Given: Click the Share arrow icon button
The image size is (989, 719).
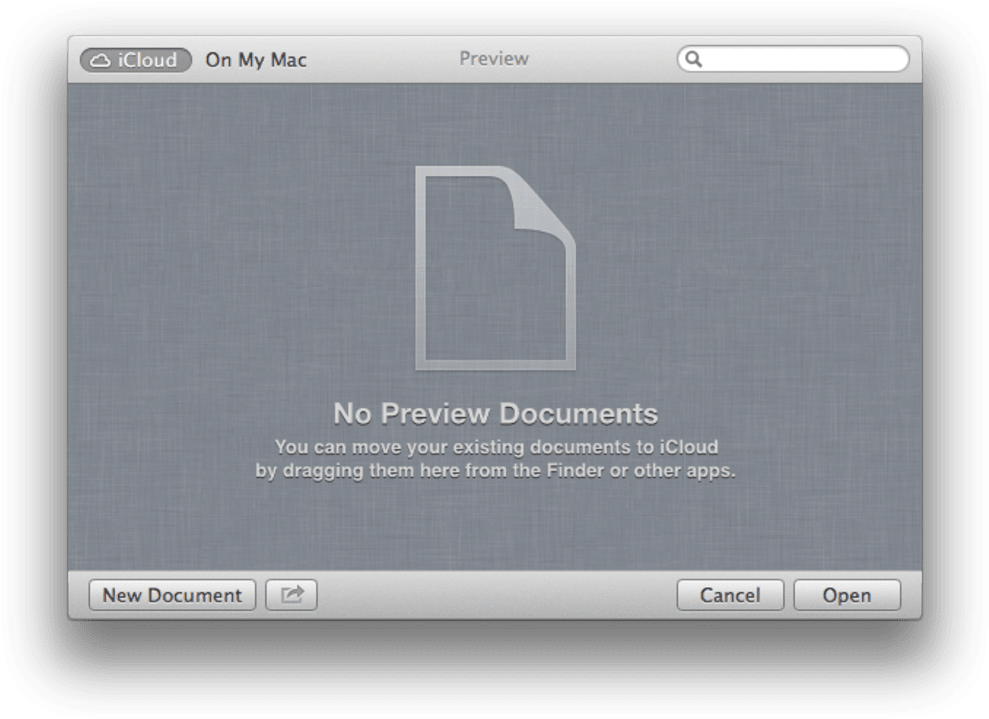Looking at the screenshot, I should pyautogui.click(x=291, y=595).
